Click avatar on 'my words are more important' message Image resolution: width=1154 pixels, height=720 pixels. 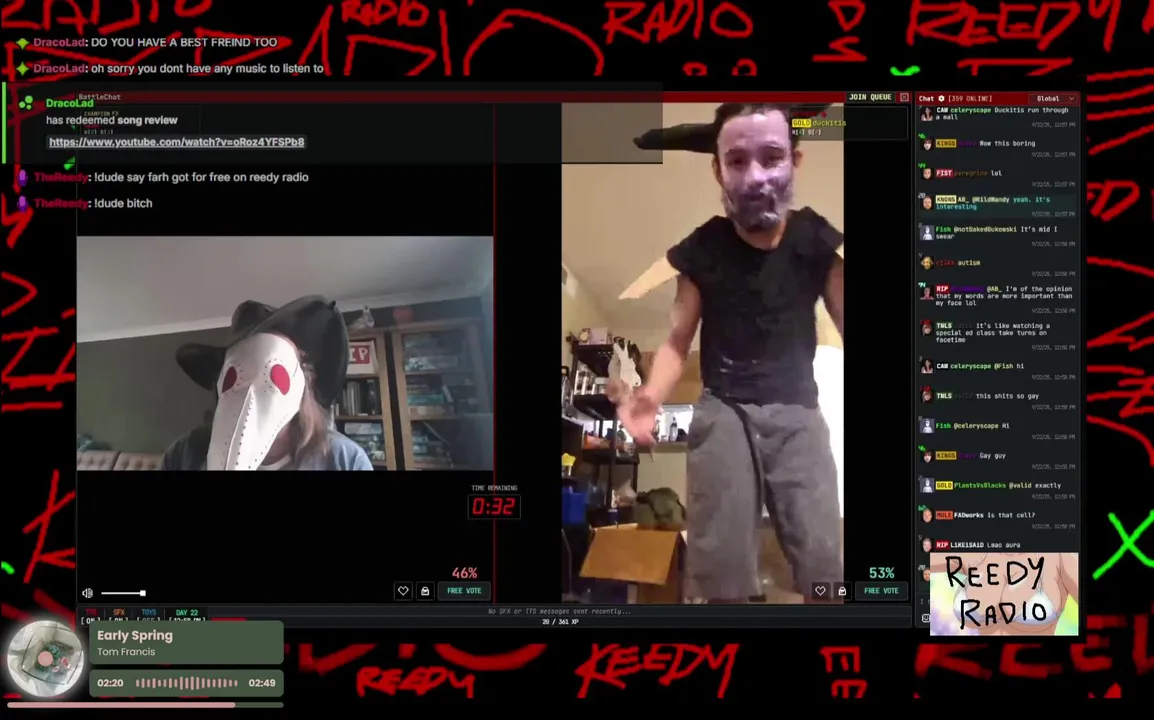click(x=927, y=292)
